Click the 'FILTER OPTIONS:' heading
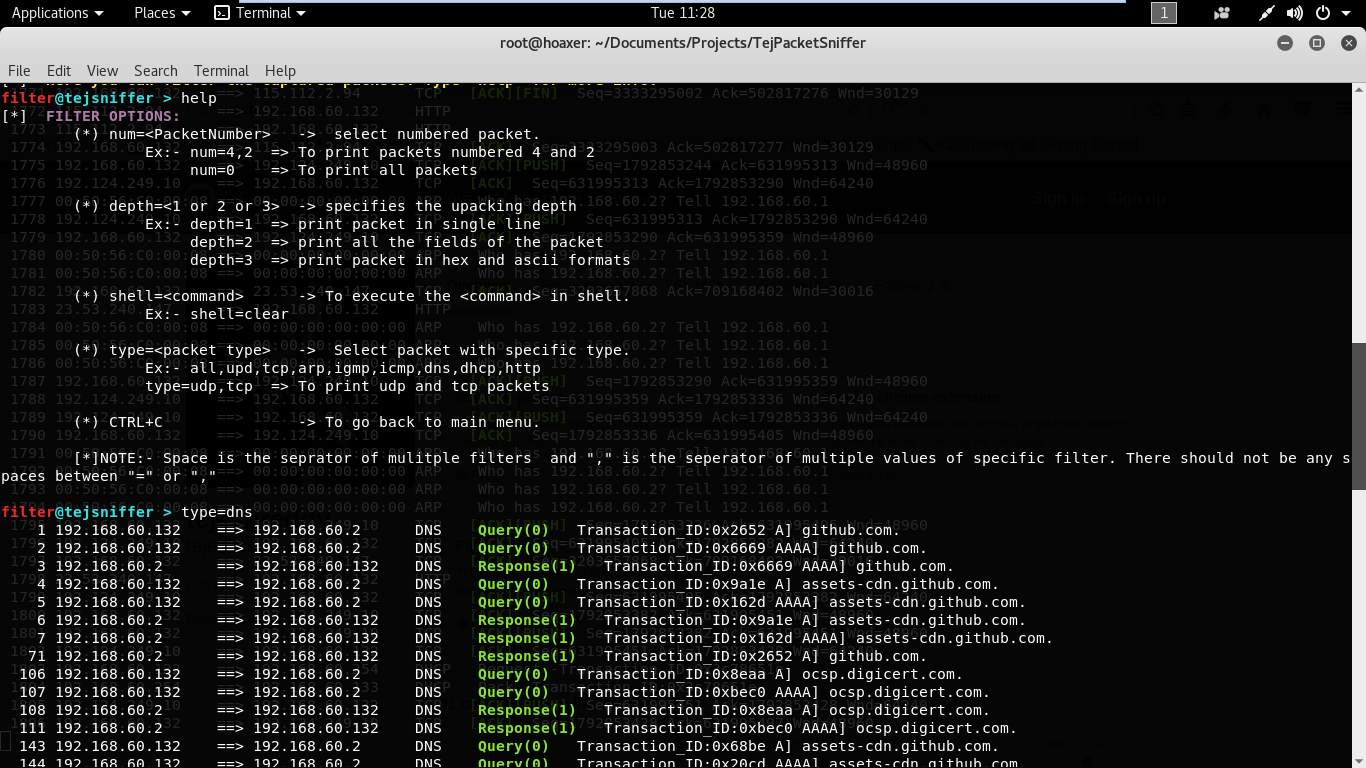1366x768 pixels. 113,116
